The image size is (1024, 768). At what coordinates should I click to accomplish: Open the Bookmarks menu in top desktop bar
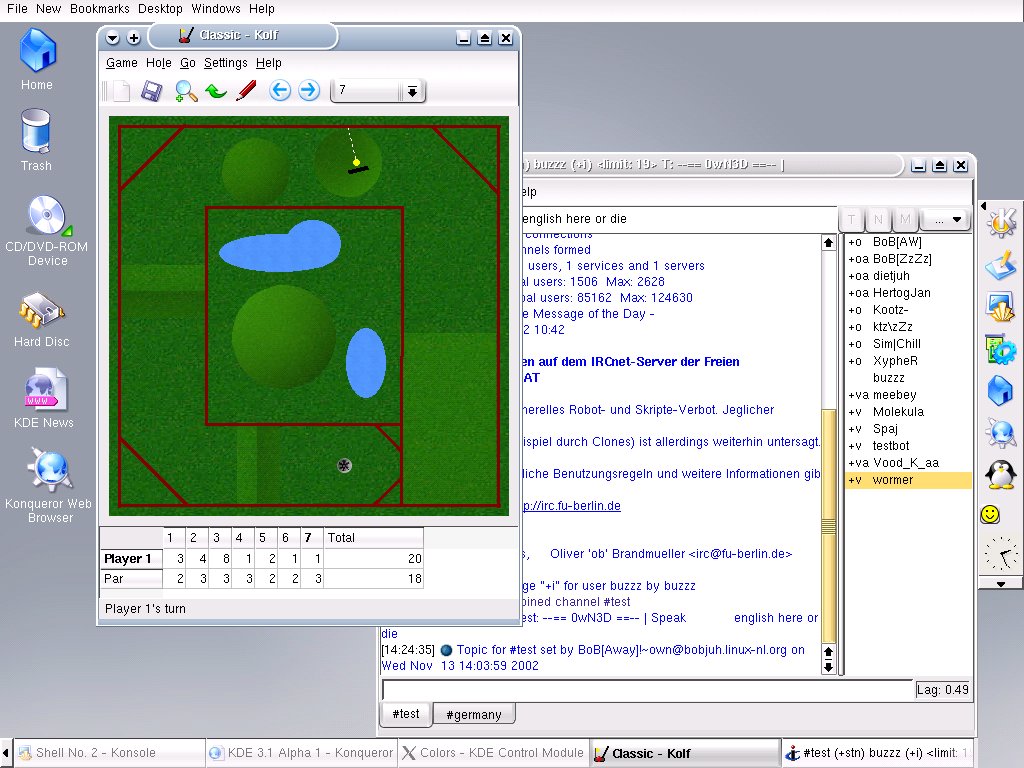(x=100, y=8)
